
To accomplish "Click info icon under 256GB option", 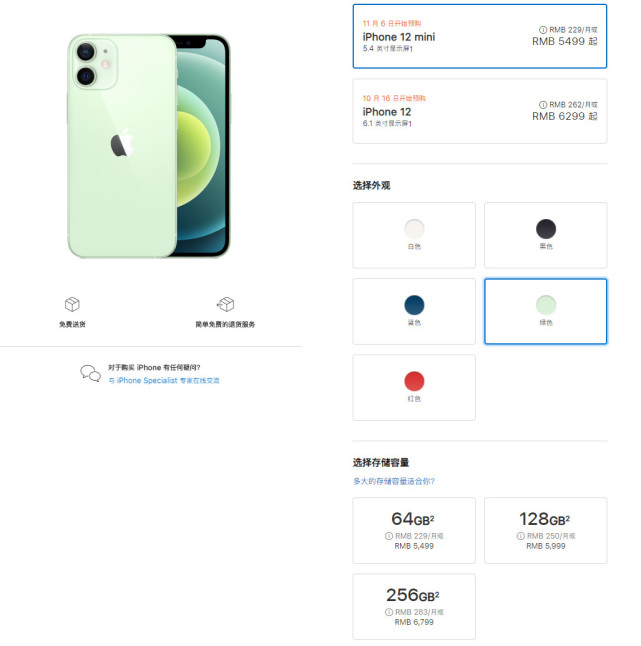I will (x=389, y=612).
